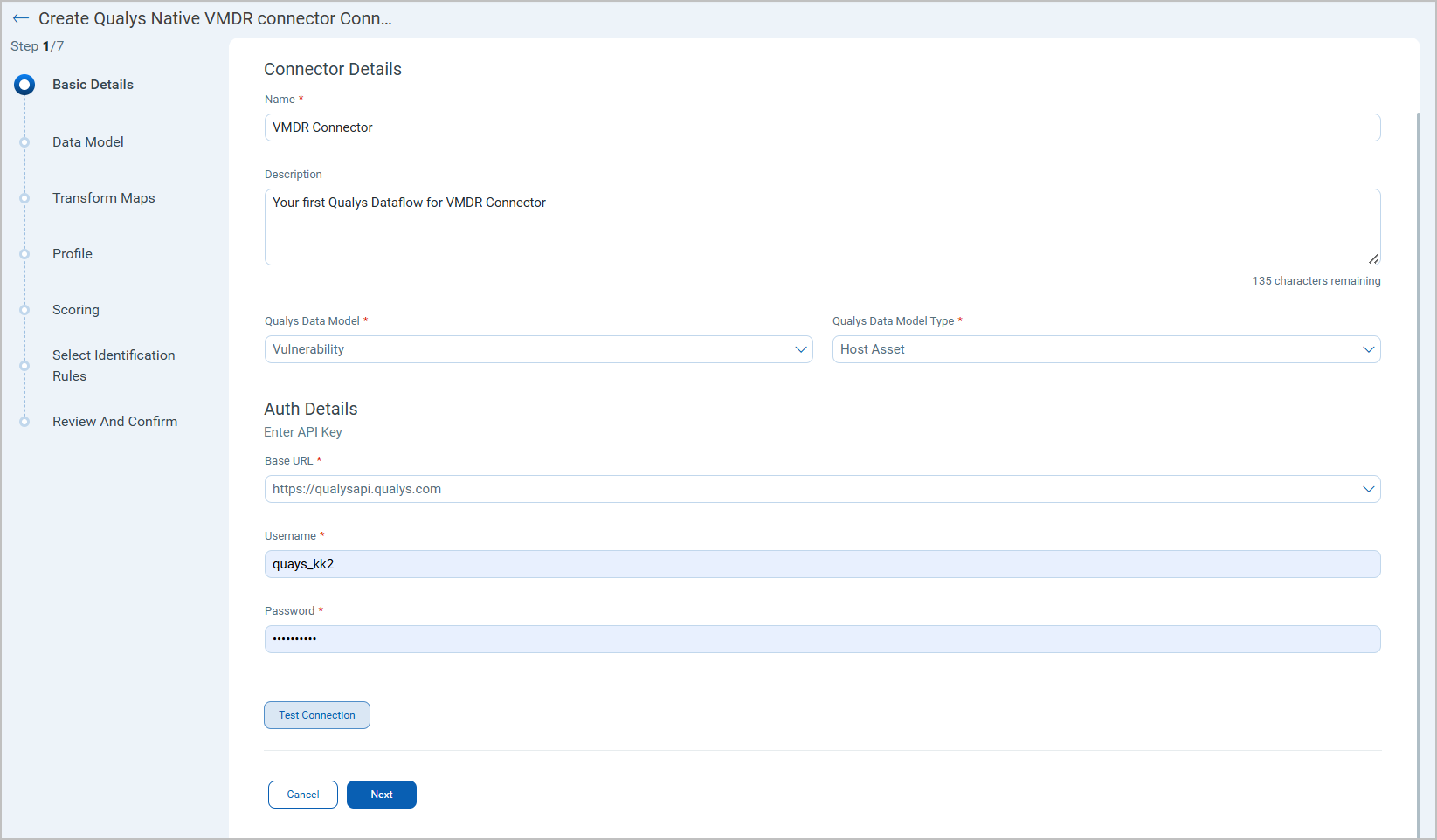Viewport: 1437px width, 840px height.
Task: Go to Transform Maps step
Action: point(104,198)
